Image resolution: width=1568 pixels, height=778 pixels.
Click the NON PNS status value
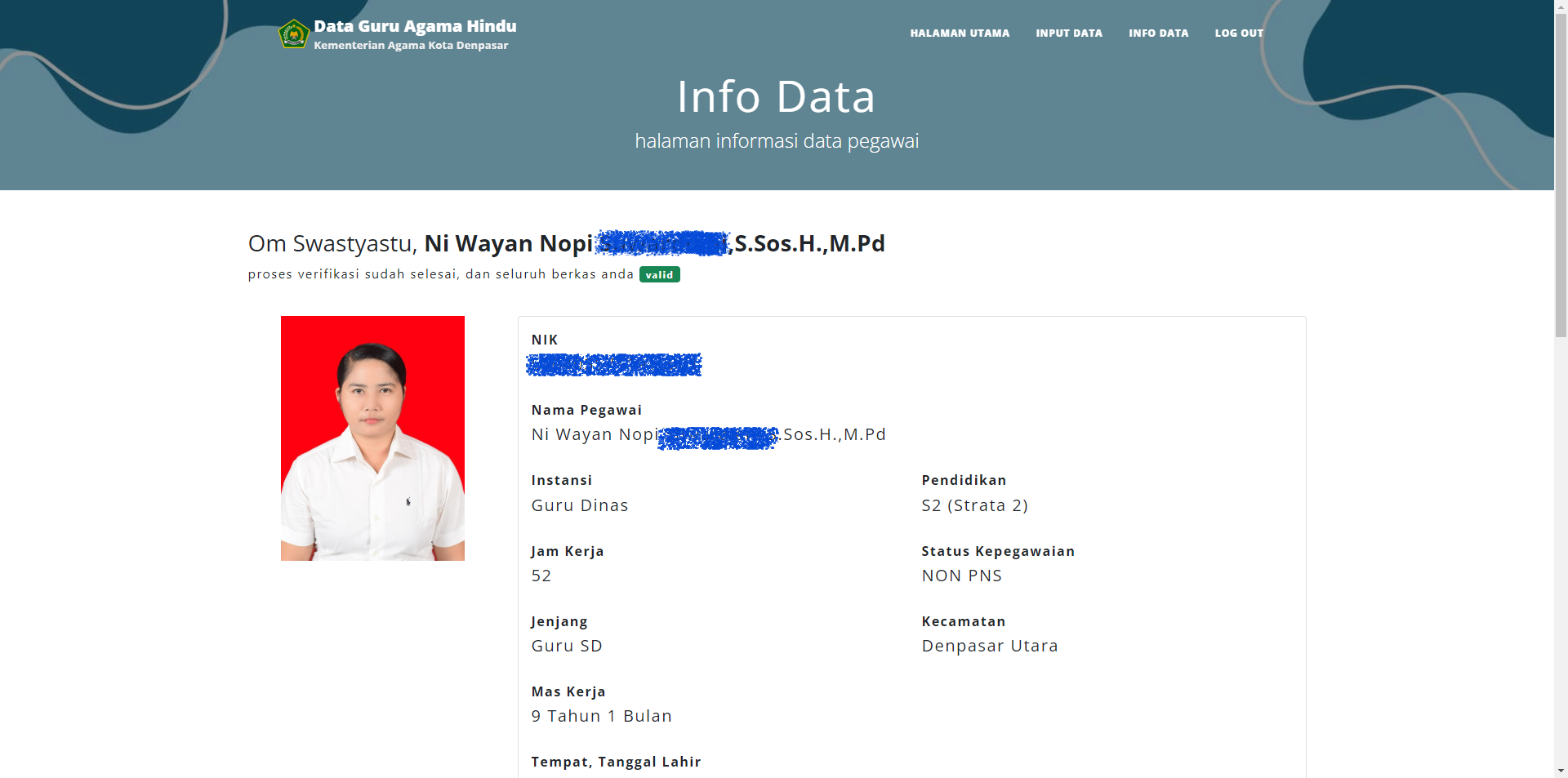(x=961, y=576)
